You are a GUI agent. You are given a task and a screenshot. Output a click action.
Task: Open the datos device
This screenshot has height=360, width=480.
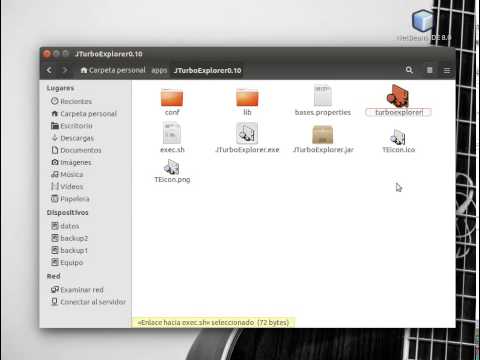65,226
